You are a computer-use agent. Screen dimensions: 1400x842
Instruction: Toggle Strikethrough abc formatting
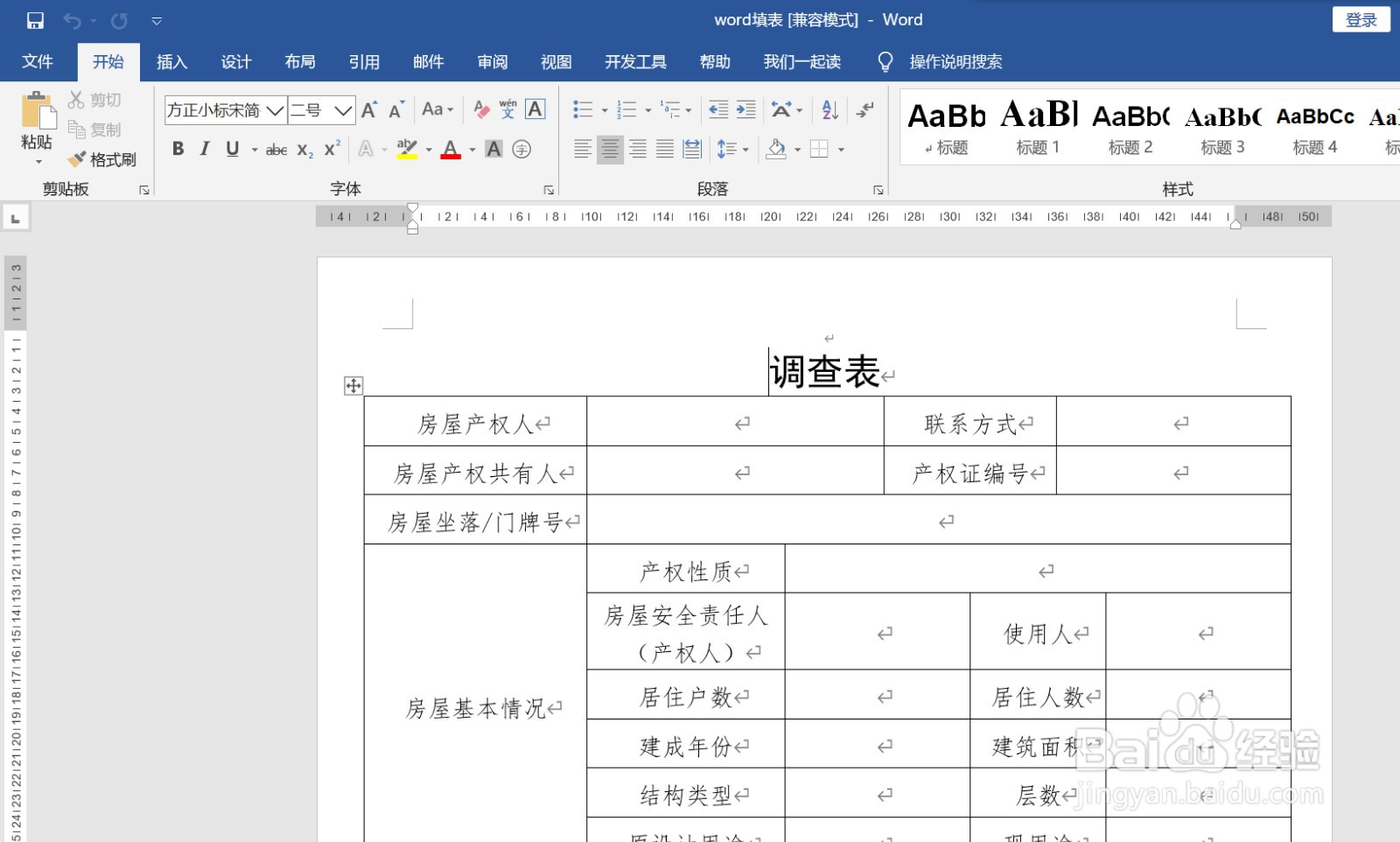coord(276,150)
